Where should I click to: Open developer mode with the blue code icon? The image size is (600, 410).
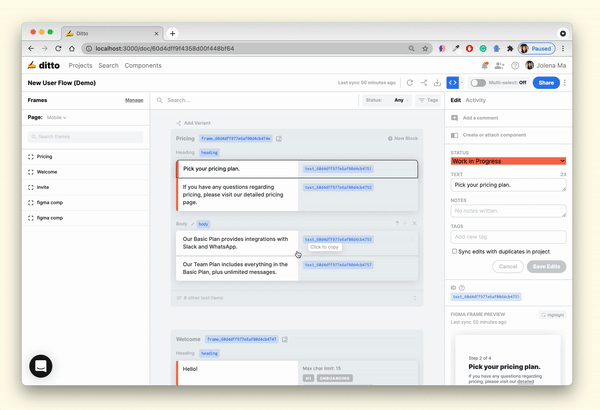tap(453, 83)
